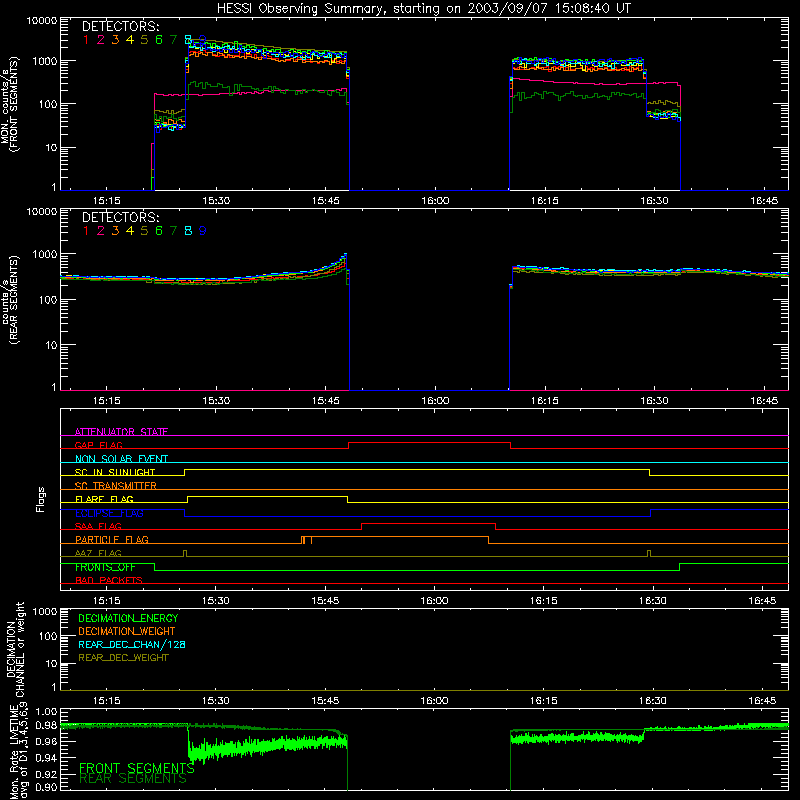Image resolution: width=800 pixels, height=800 pixels.
Task: Click the 10000 y-axis tick of the front segments plot
Action: click(42, 21)
